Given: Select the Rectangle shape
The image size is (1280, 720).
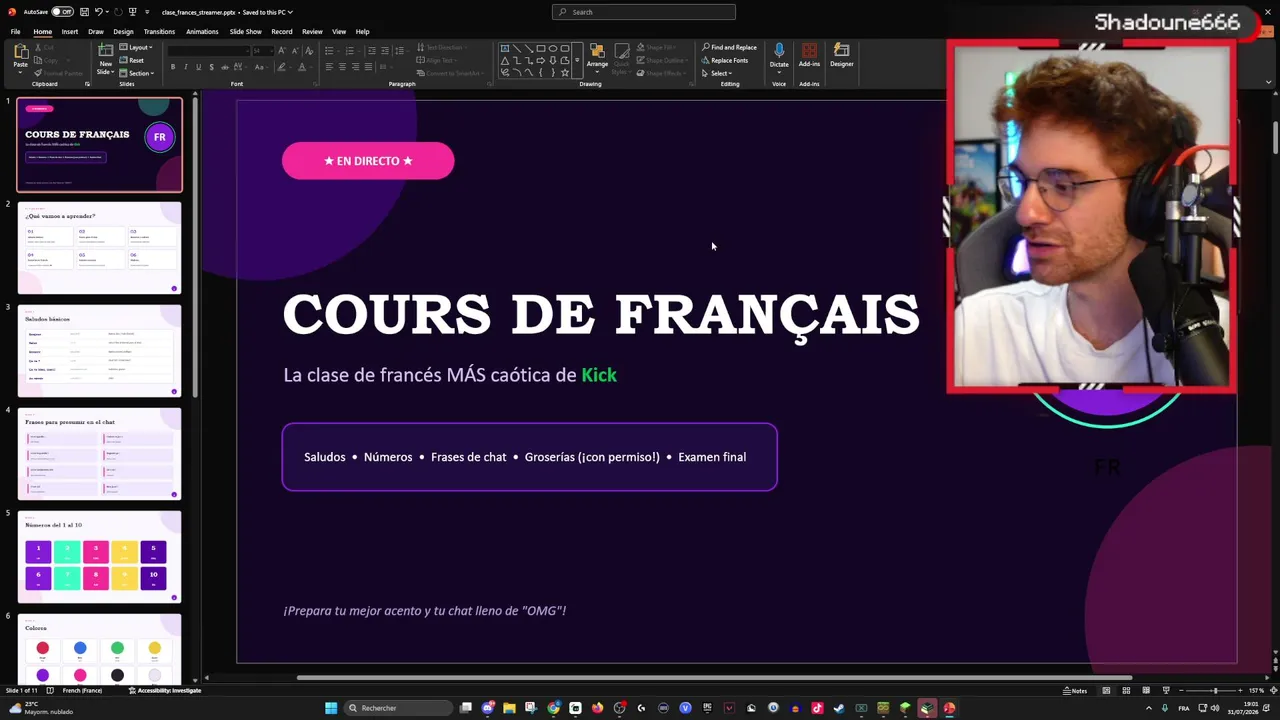Looking at the screenshot, I should coord(541,48).
